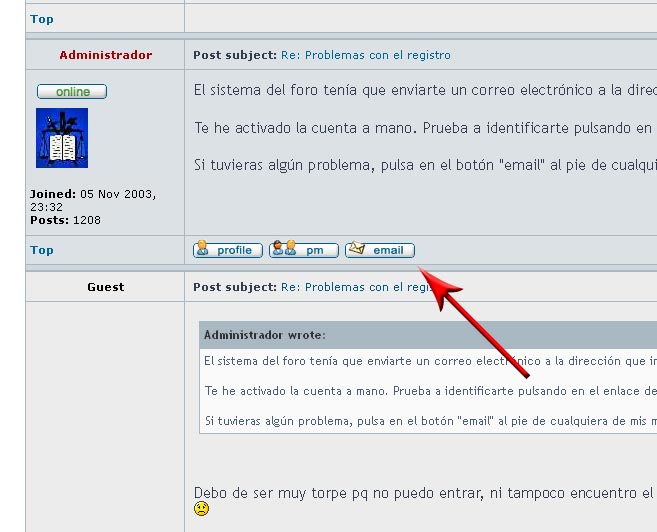Click the email button under Administrador's post

tap(379, 250)
